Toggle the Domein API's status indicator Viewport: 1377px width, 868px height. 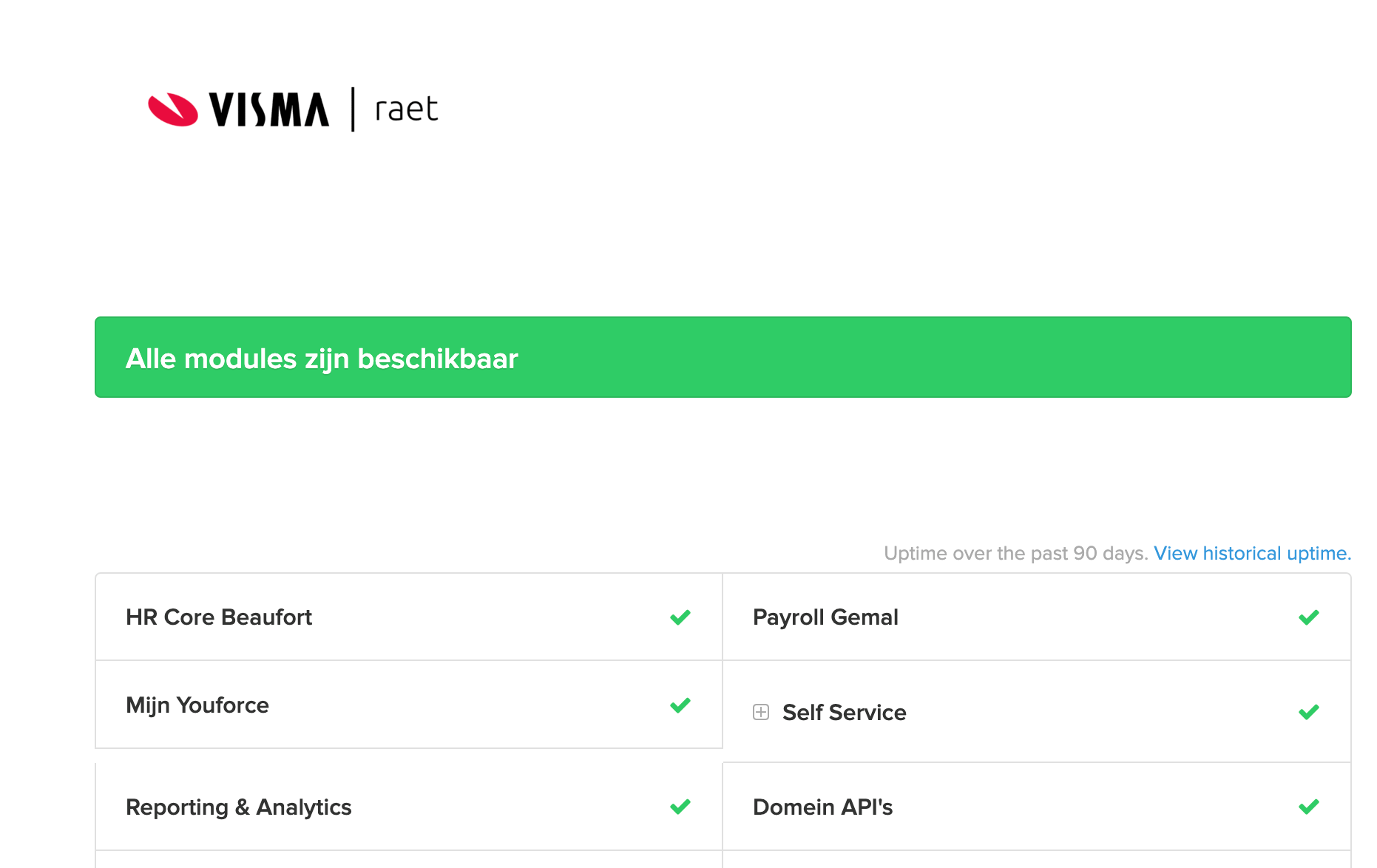point(1307,807)
